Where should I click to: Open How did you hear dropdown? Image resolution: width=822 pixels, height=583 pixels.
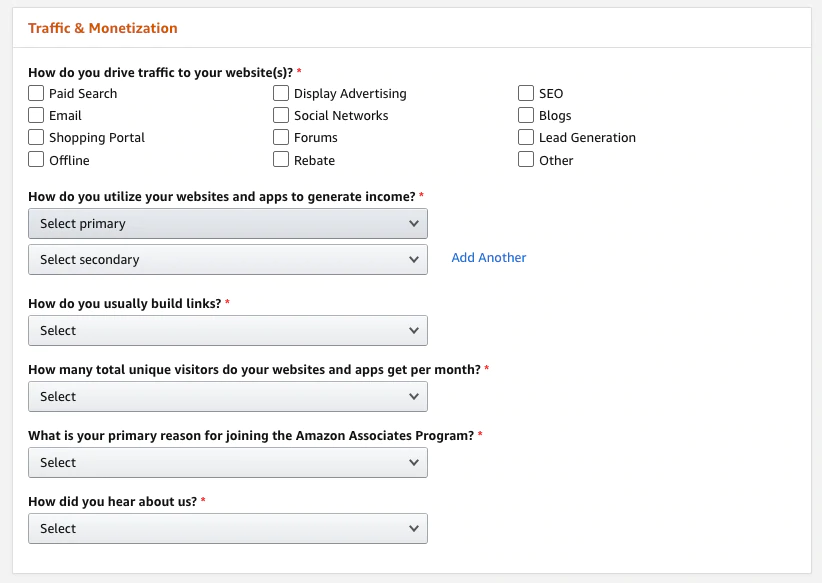point(228,529)
